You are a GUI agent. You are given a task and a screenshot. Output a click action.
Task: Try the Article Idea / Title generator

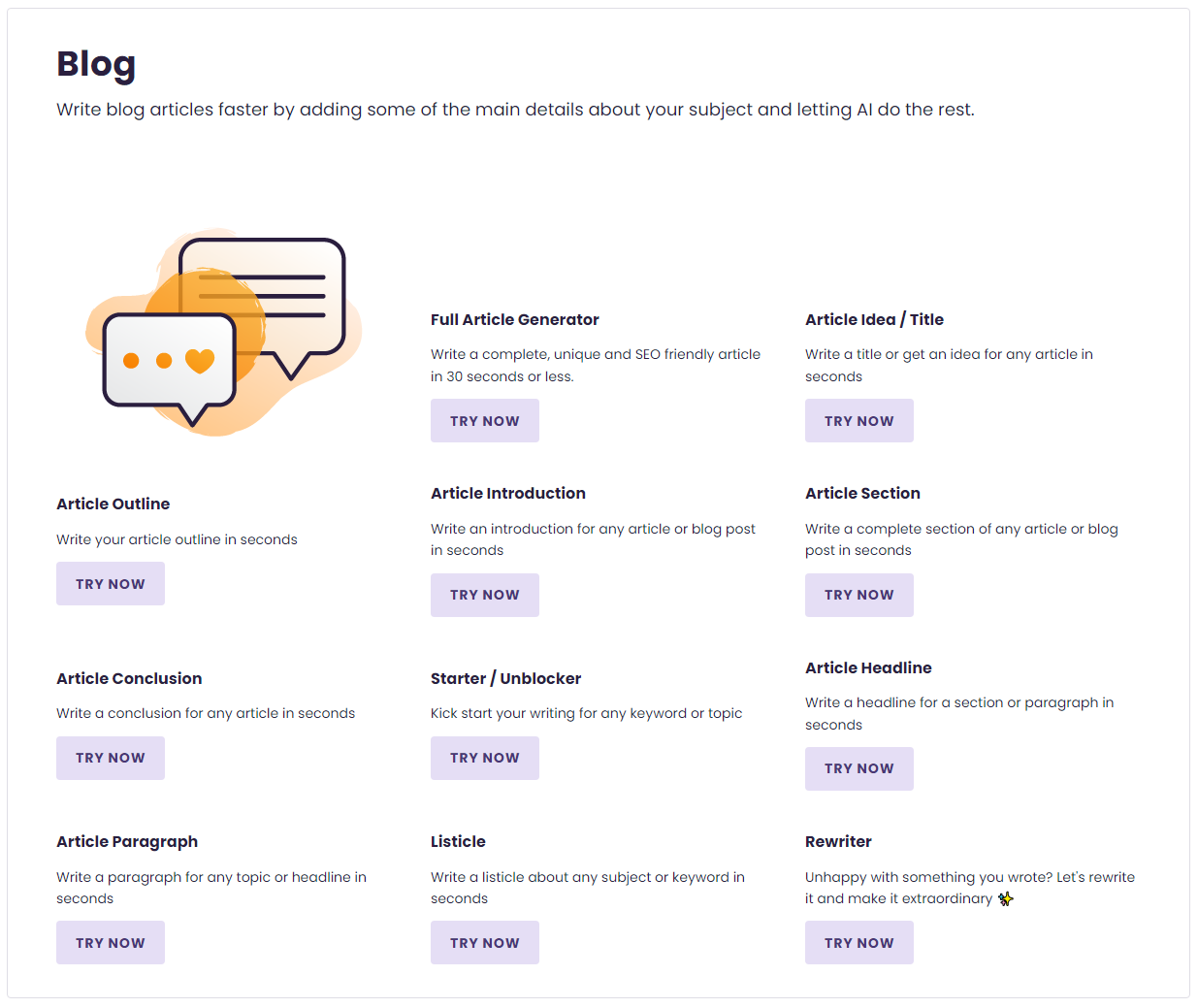click(x=858, y=420)
